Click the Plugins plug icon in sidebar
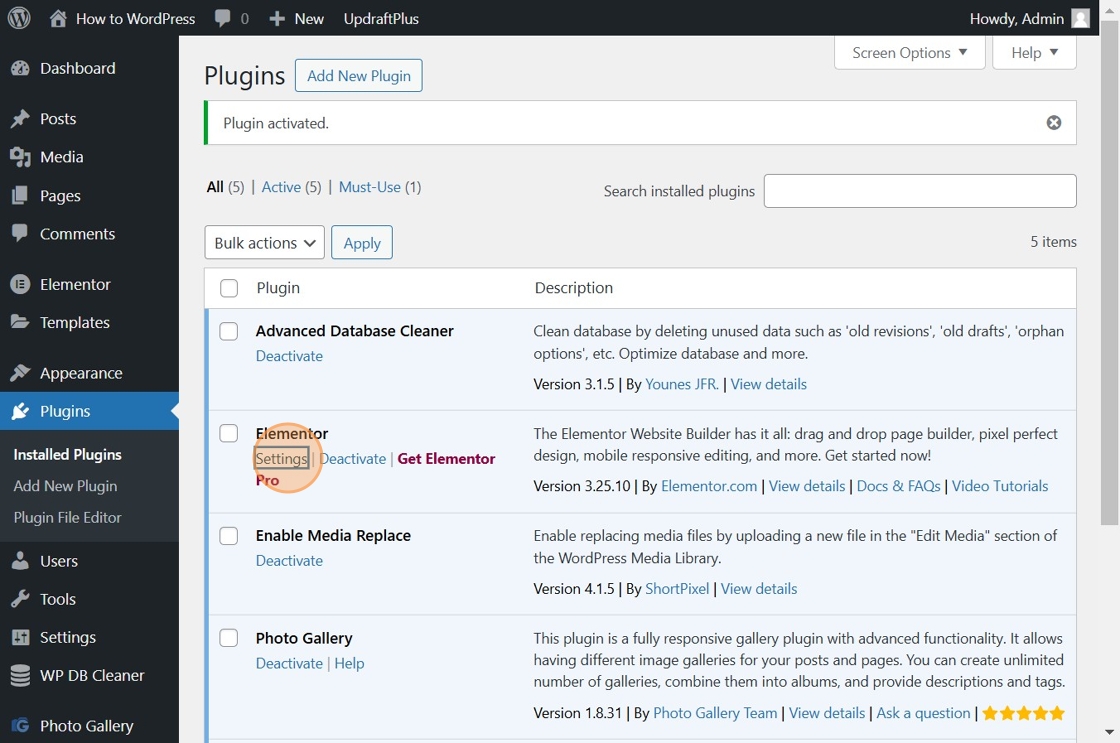Image resolution: width=1120 pixels, height=743 pixels. click(20, 411)
